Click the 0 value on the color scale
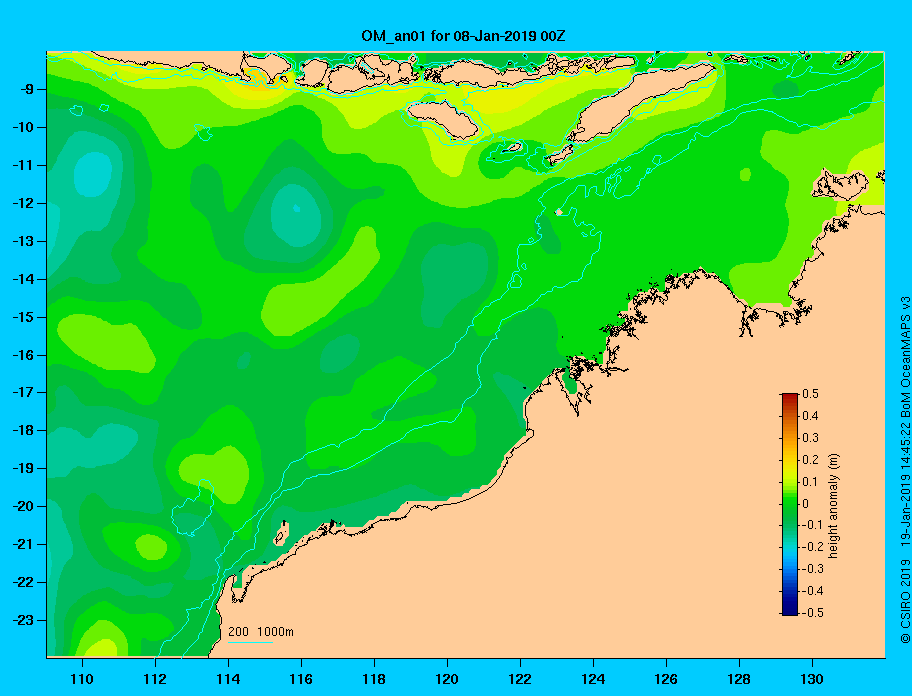 click(806, 503)
